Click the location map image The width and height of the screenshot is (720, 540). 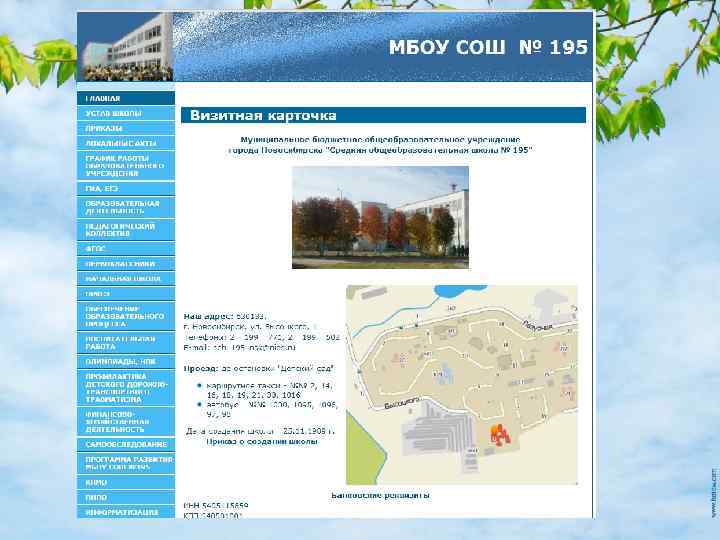[x=461, y=385]
